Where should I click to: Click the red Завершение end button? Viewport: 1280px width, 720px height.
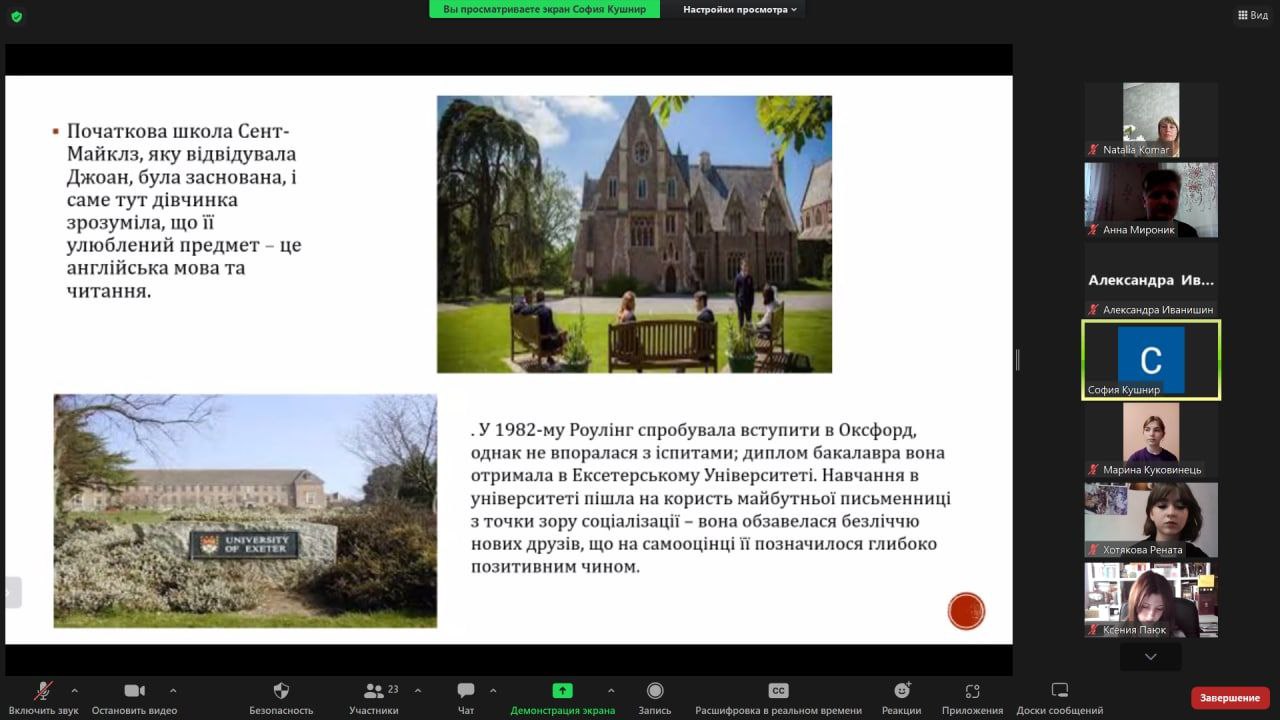coord(1230,698)
